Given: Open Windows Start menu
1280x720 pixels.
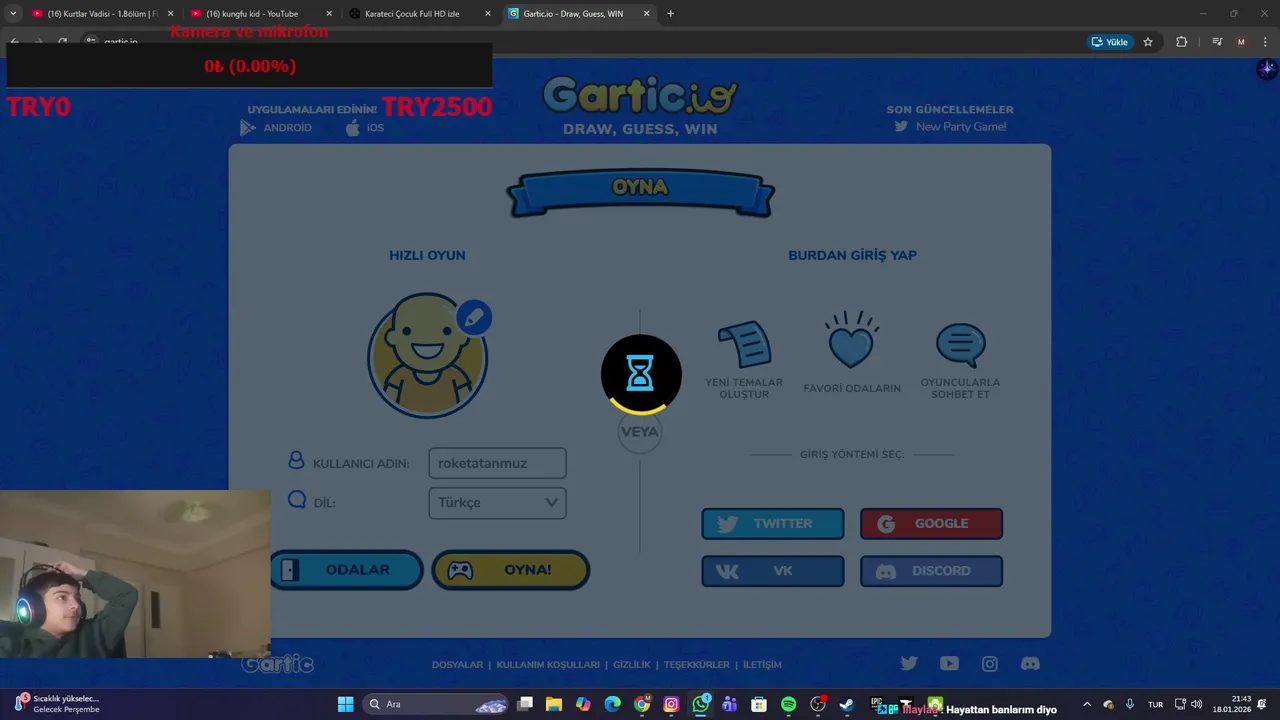Looking at the screenshot, I should click(345, 705).
